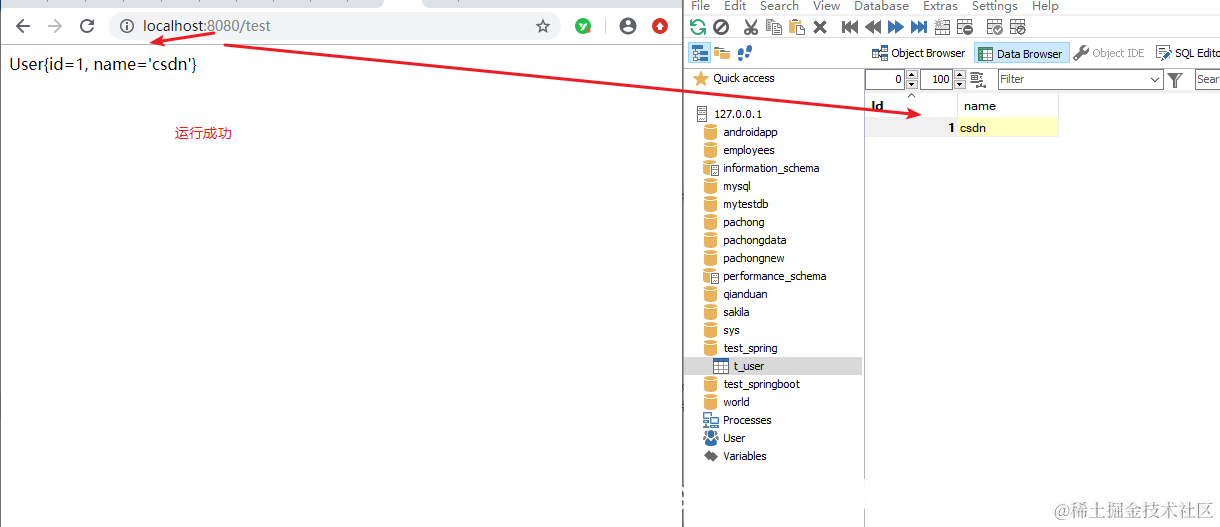Go to next record icon
Viewport: 1220px width, 527px height.
pos(896,27)
